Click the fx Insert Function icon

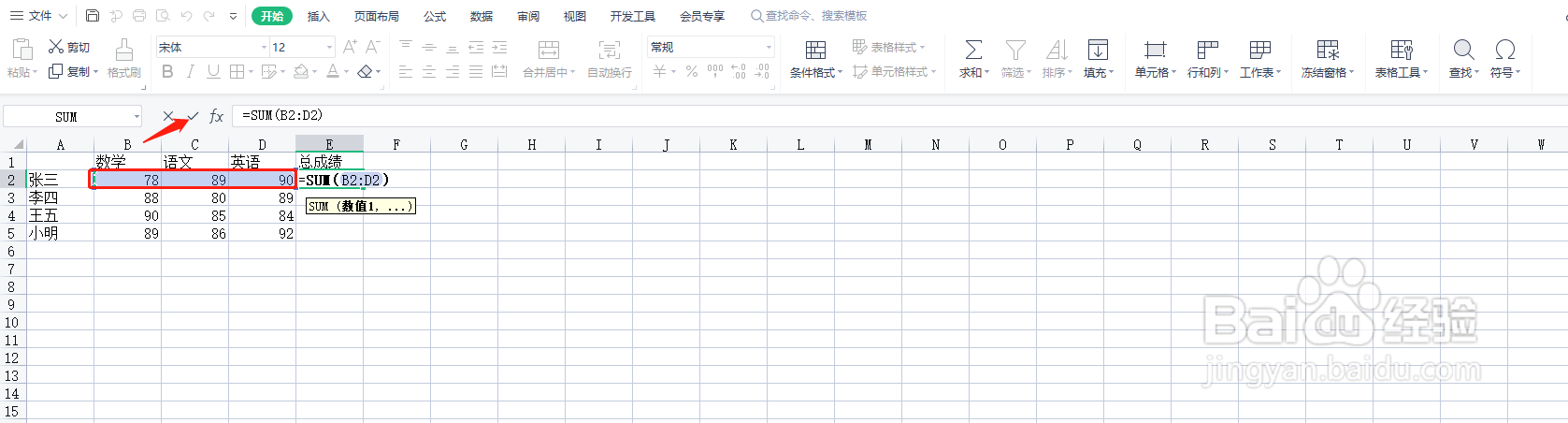(x=216, y=116)
